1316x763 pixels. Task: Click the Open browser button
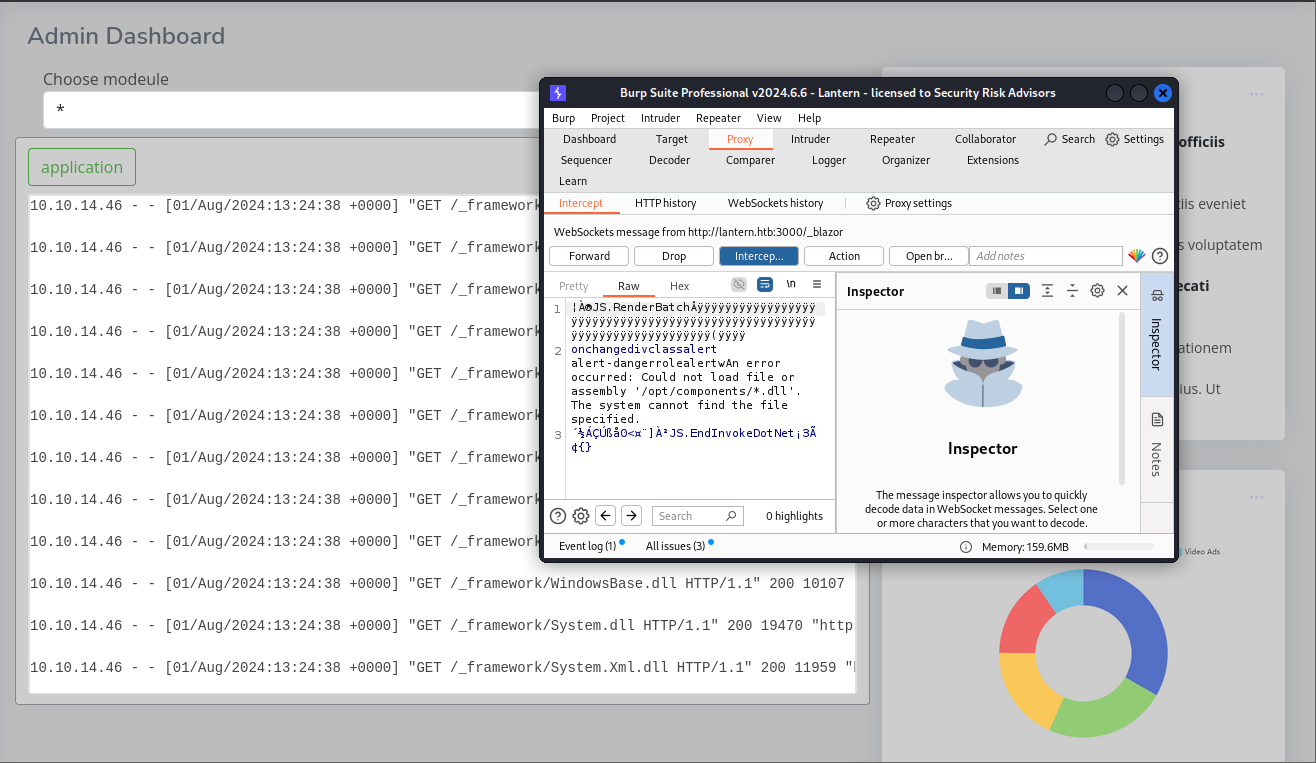point(929,256)
